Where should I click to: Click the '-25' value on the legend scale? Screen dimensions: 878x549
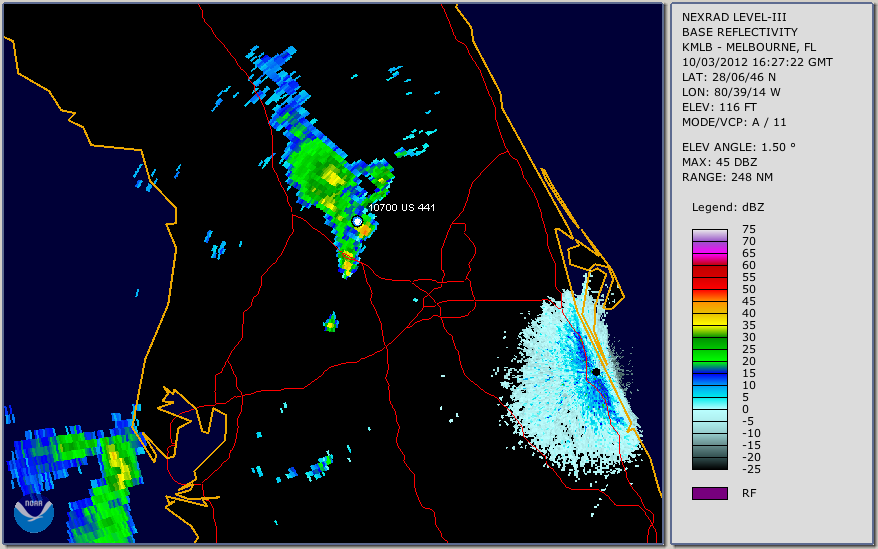[x=751, y=469]
